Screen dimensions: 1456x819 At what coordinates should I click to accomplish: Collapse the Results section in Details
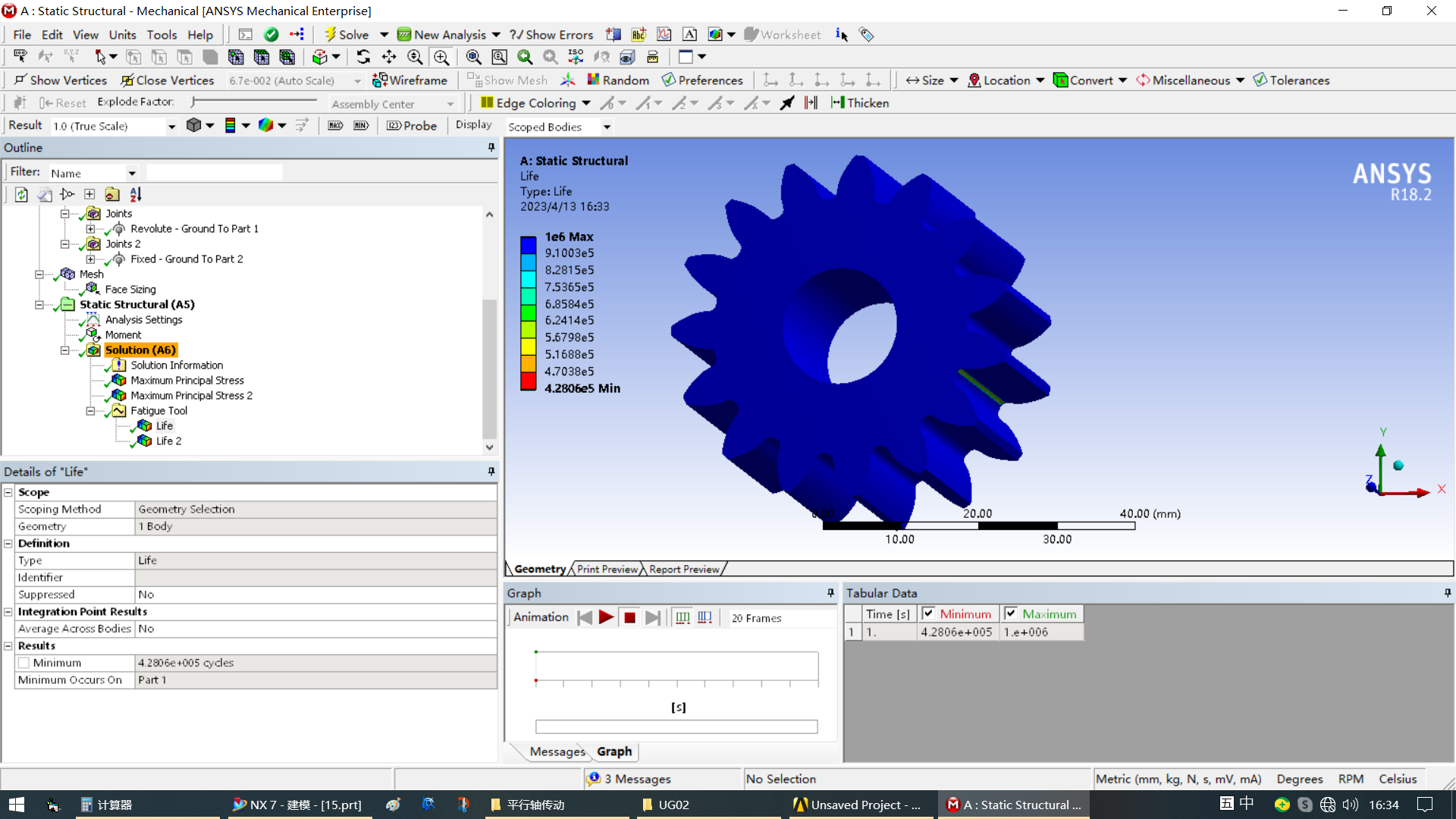8,646
